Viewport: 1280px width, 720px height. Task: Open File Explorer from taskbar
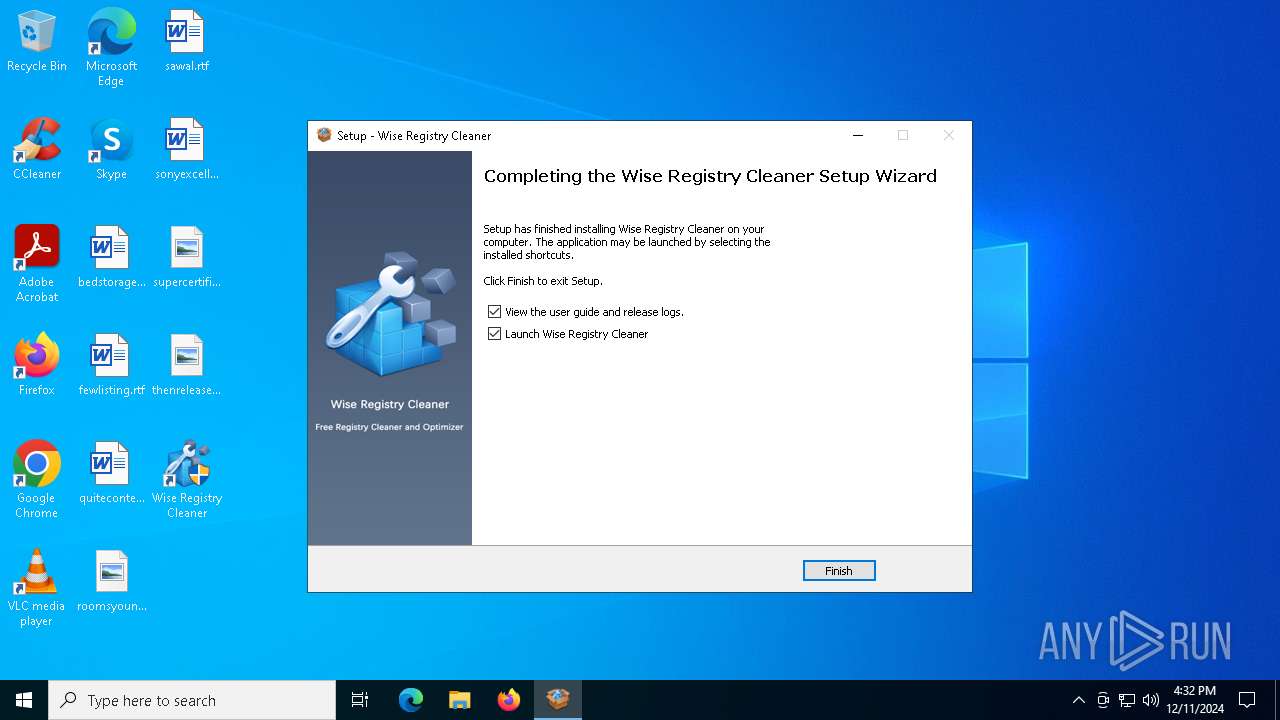pyautogui.click(x=460, y=700)
